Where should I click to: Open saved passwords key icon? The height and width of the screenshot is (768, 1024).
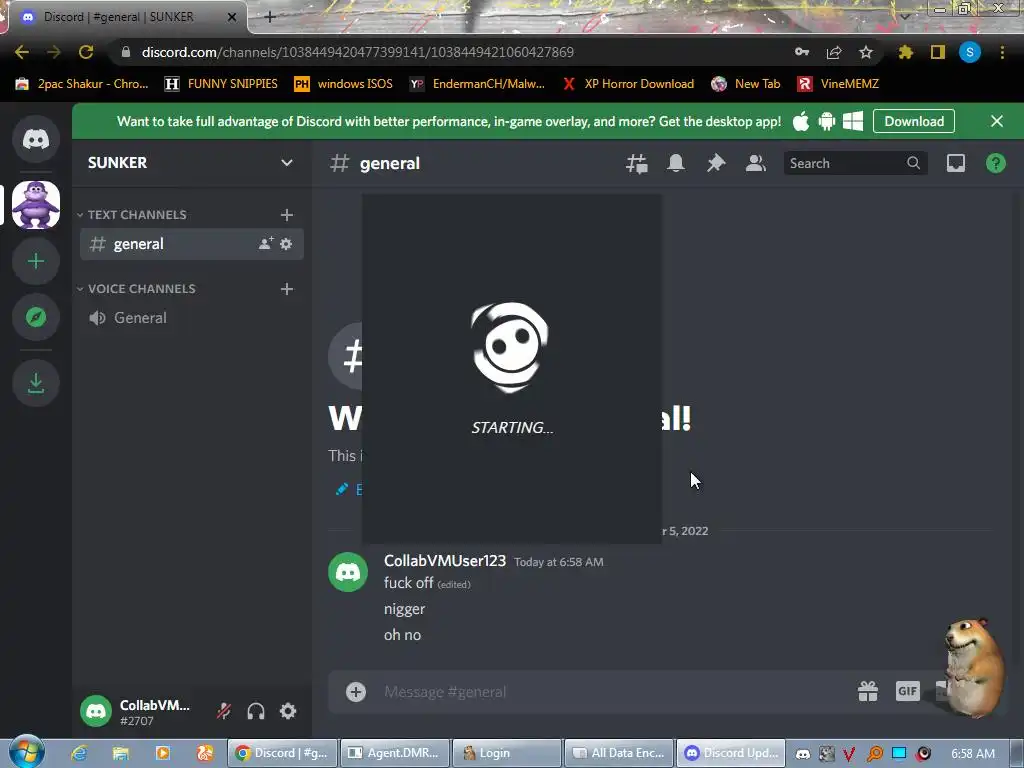coord(802,52)
